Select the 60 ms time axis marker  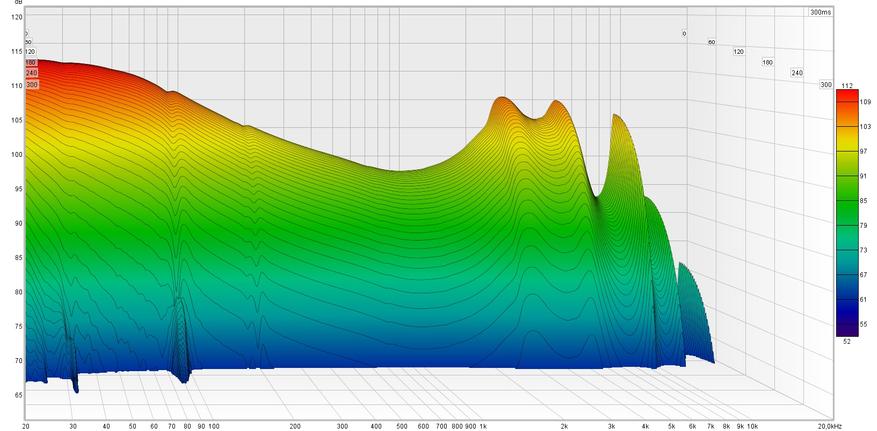[711, 42]
